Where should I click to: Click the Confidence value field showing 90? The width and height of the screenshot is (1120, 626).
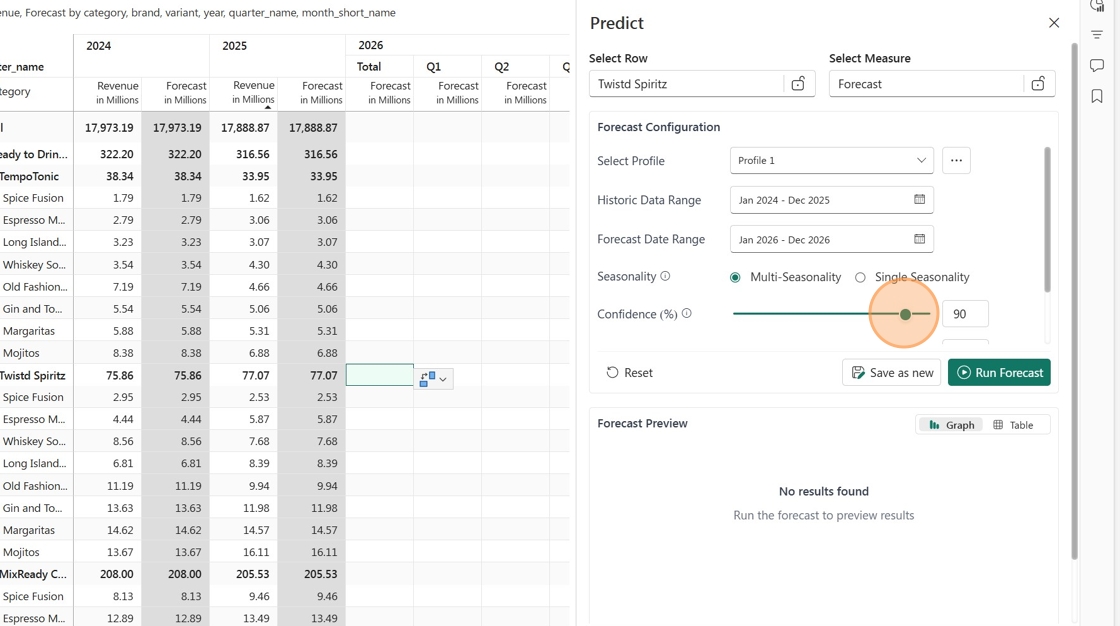(x=965, y=314)
